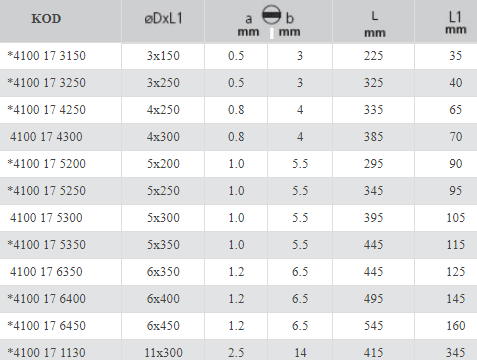The height and width of the screenshot is (360, 477).
Task: Select product code *4100 17 3150
Action: click(x=47, y=56)
